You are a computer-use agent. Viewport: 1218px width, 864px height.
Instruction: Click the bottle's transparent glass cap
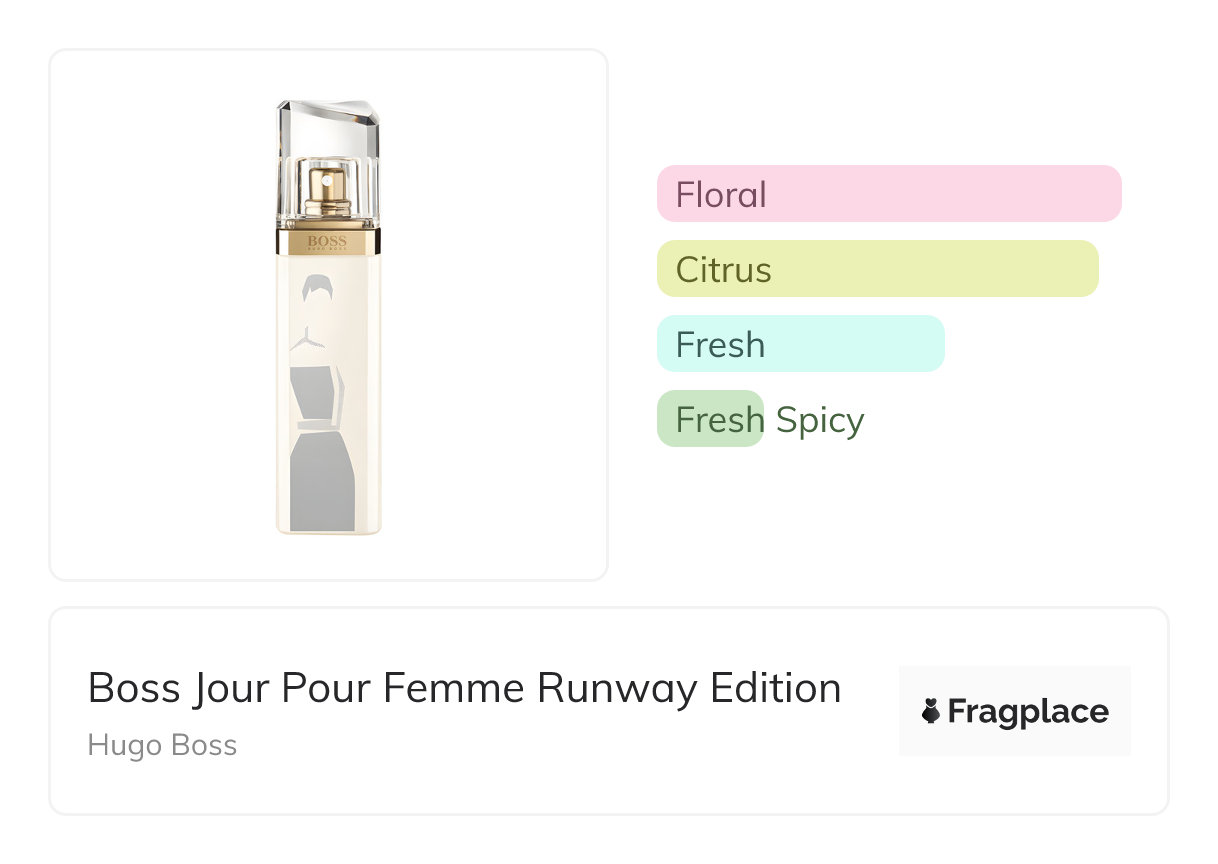(328, 130)
